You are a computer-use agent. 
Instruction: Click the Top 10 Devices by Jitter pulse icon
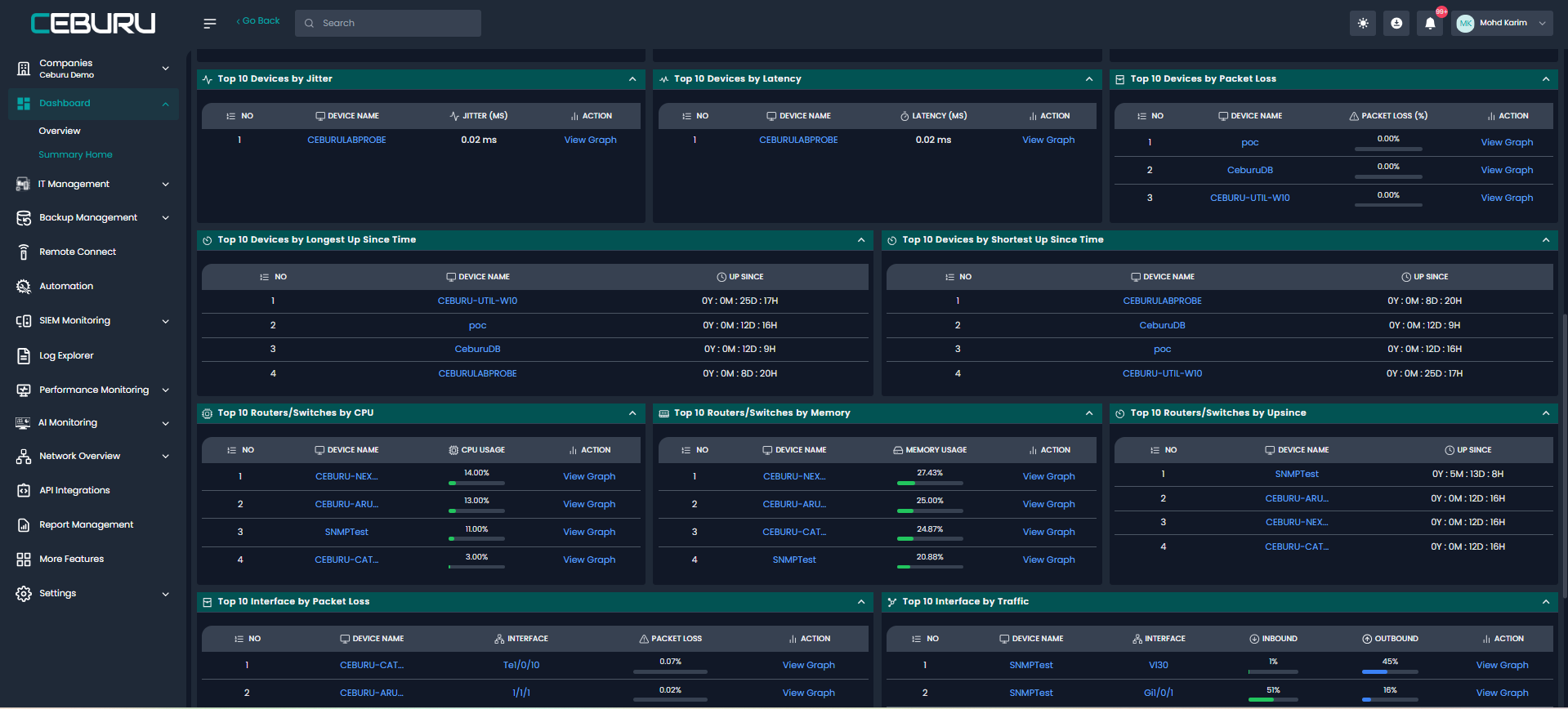tap(208, 79)
